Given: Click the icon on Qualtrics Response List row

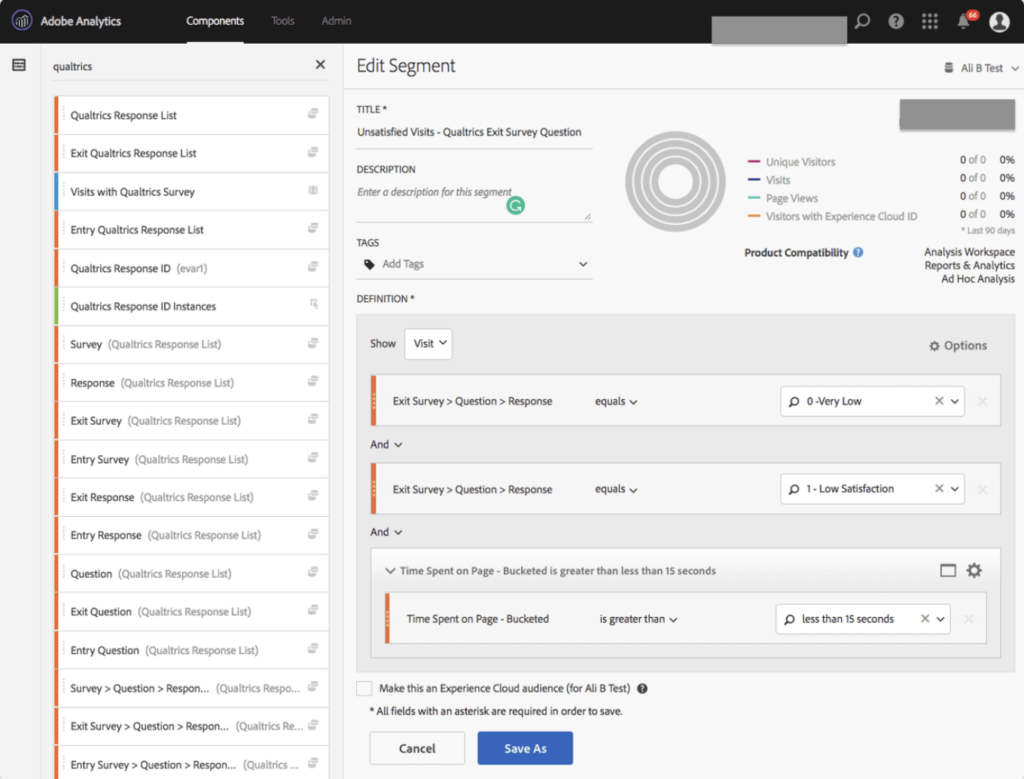Looking at the screenshot, I should [x=313, y=114].
